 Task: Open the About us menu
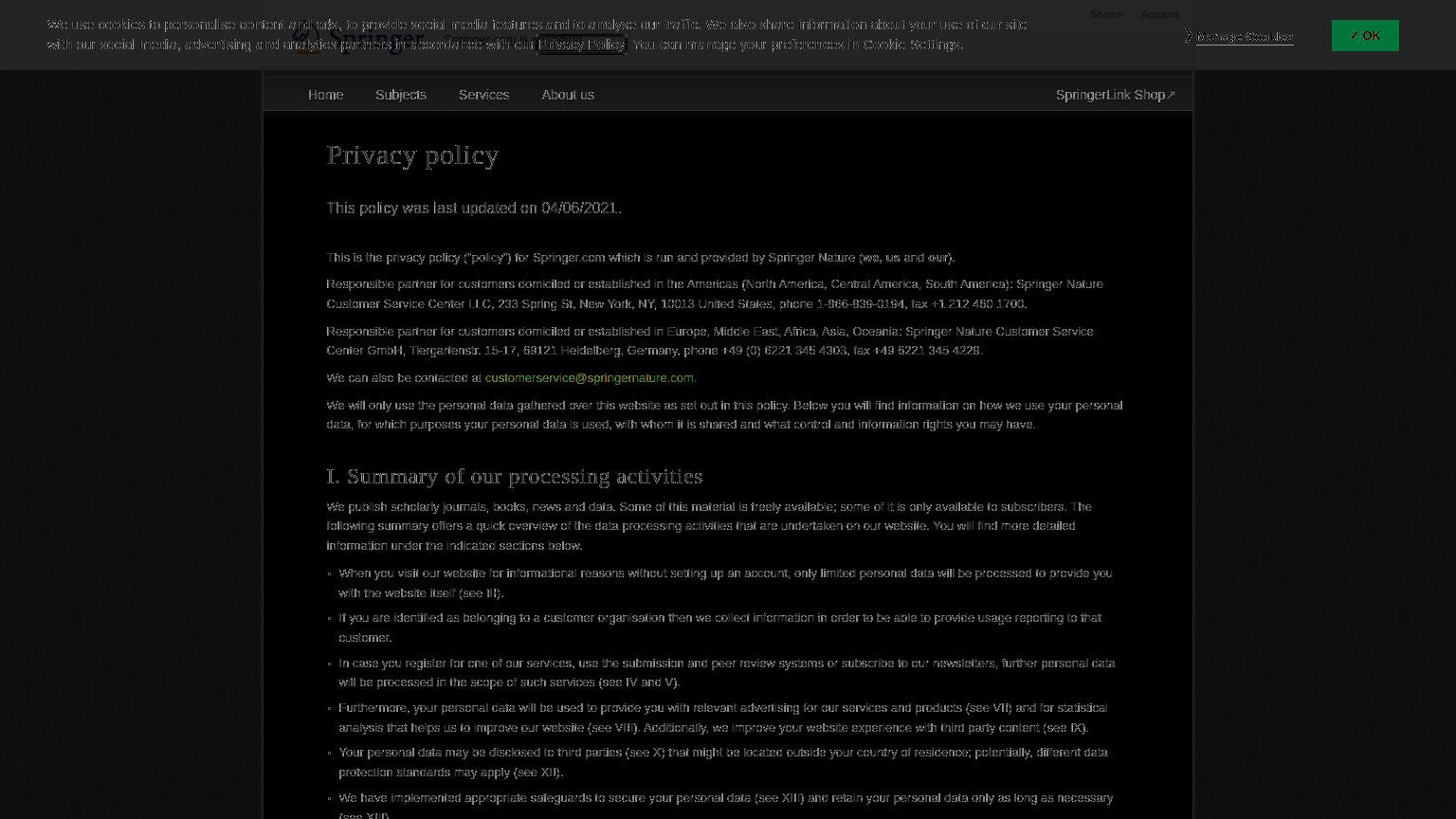tap(568, 95)
